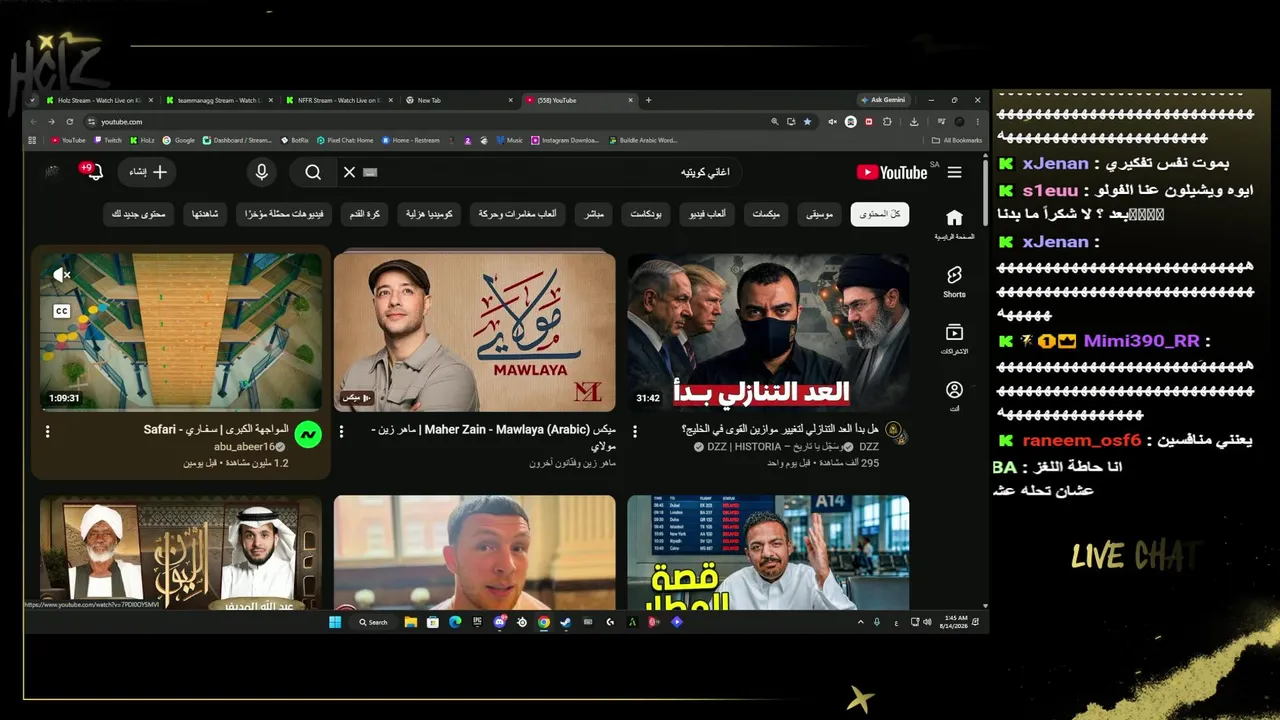Open YouTube notifications bell
This screenshot has height=720, width=1280.
click(93, 172)
